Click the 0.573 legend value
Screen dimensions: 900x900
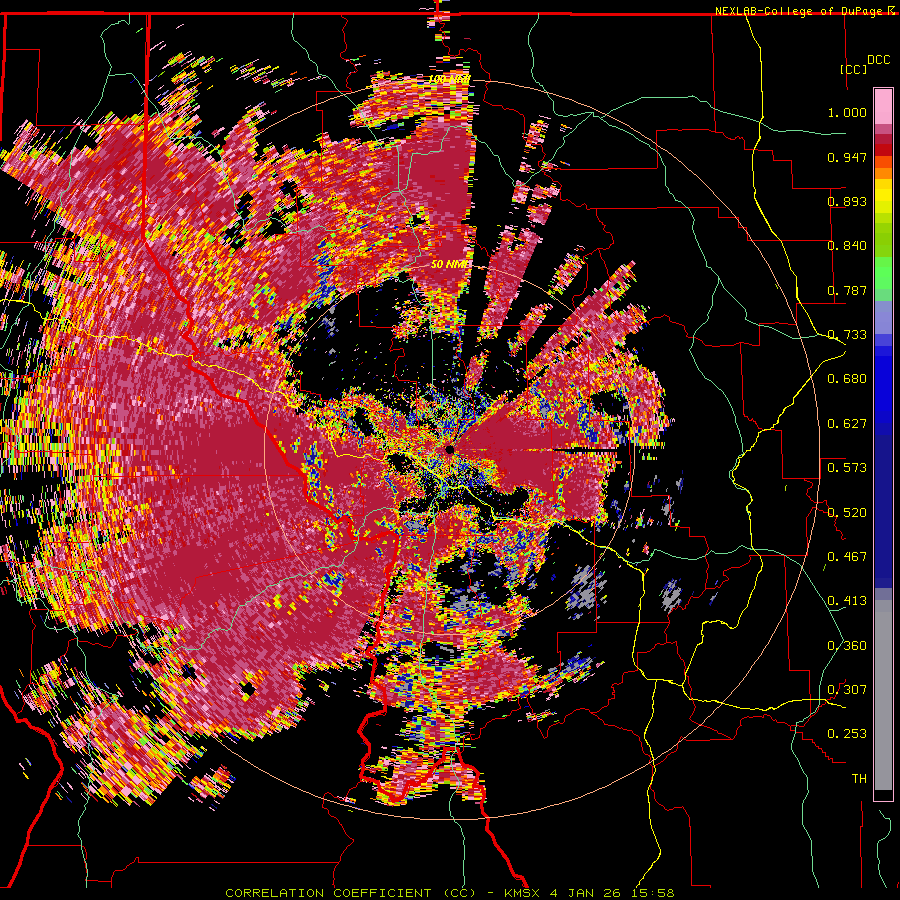(x=847, y=468)
